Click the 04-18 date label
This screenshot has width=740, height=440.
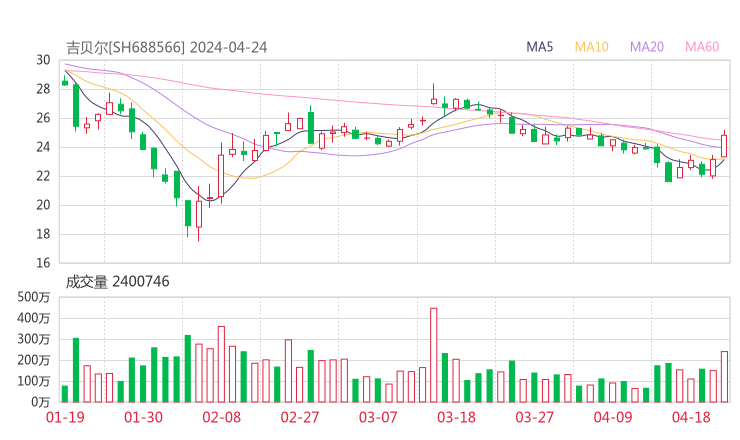coord(691,417)
